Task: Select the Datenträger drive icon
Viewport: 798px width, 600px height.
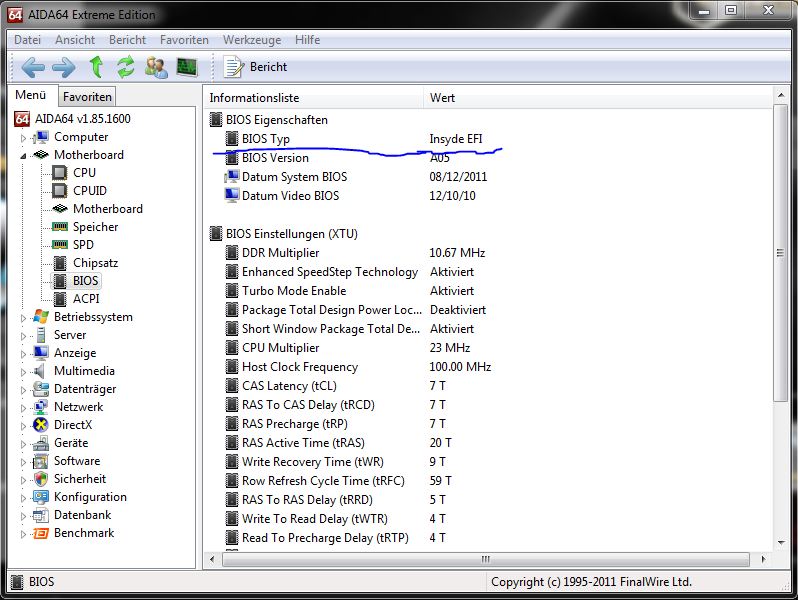Action: [x=41, y=389]
